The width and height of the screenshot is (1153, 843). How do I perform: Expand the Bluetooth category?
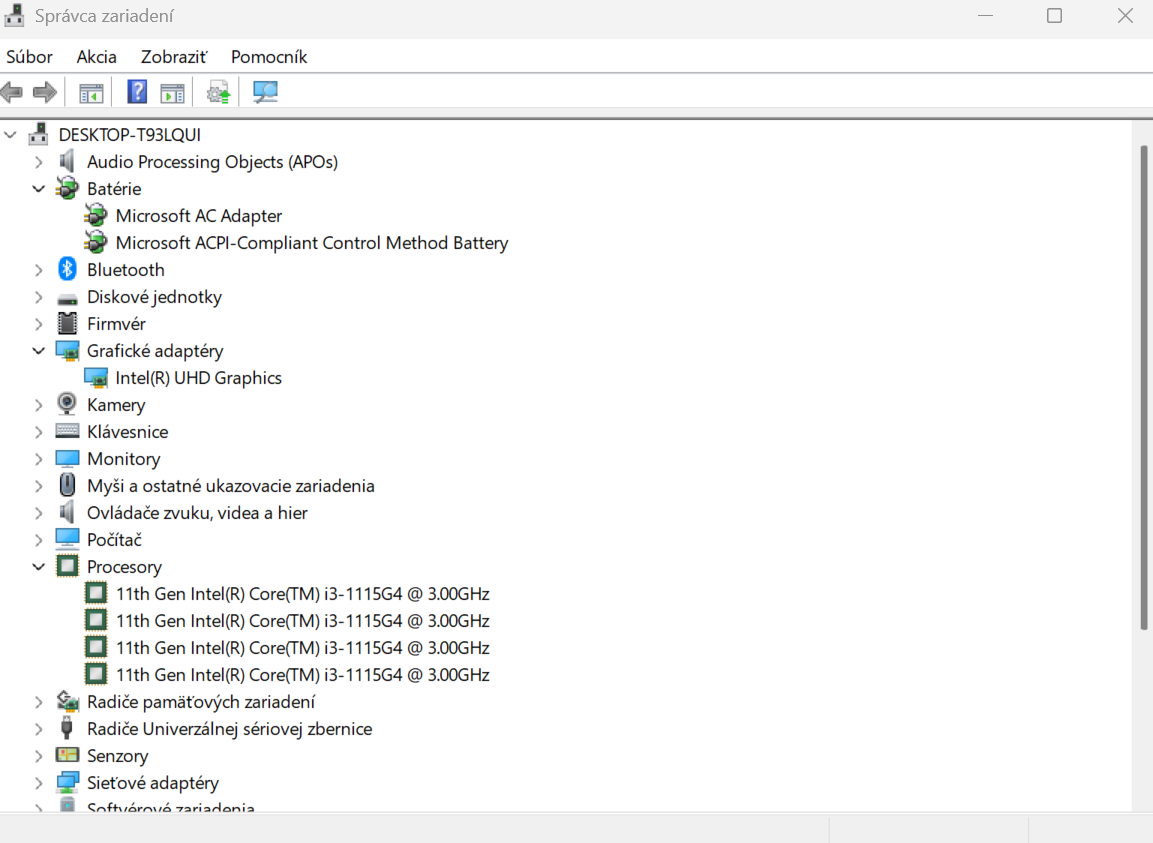click(38, 269)
